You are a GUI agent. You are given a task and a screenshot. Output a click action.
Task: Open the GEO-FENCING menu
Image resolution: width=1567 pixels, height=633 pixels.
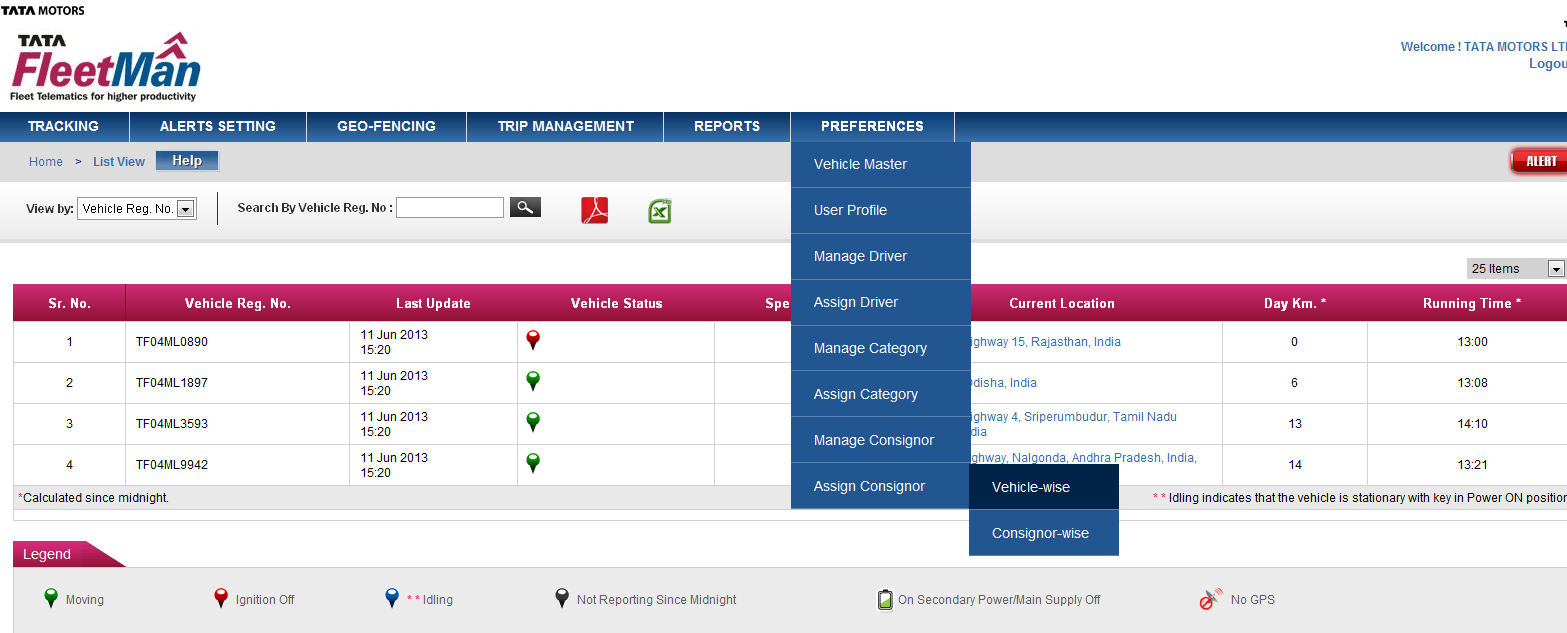tap(386, 126)
